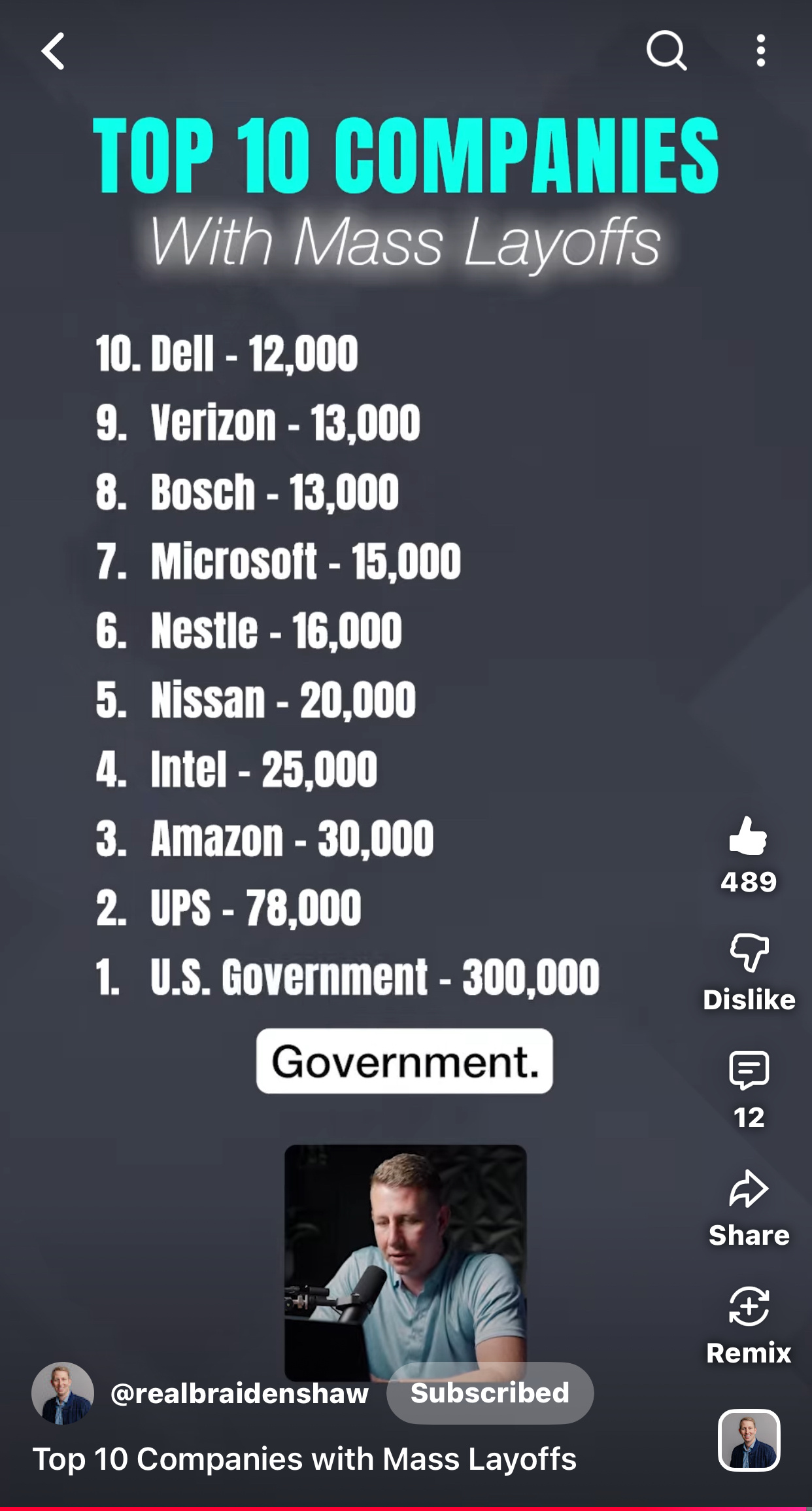This screenshot has width=812, height=1511.
Task: Open the three-dot more options menu
Action: click(760, 51)
